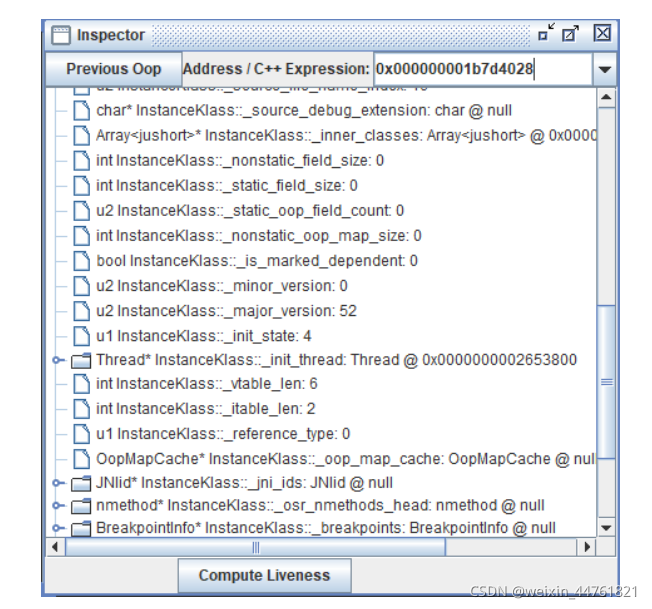Click the horizontal scrollbar left arrow
652x609 pixels.
(x=55, y=547)
